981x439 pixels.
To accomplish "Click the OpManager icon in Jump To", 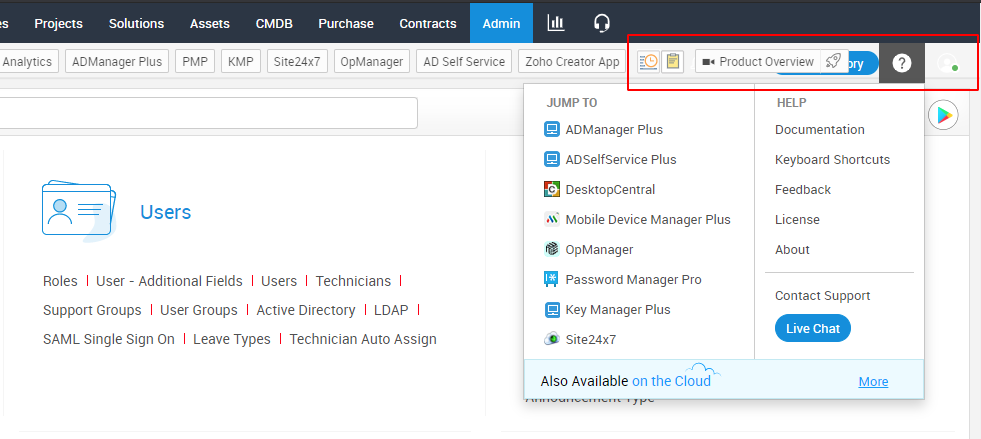I will pyautogui.click(x=552, y=250).
